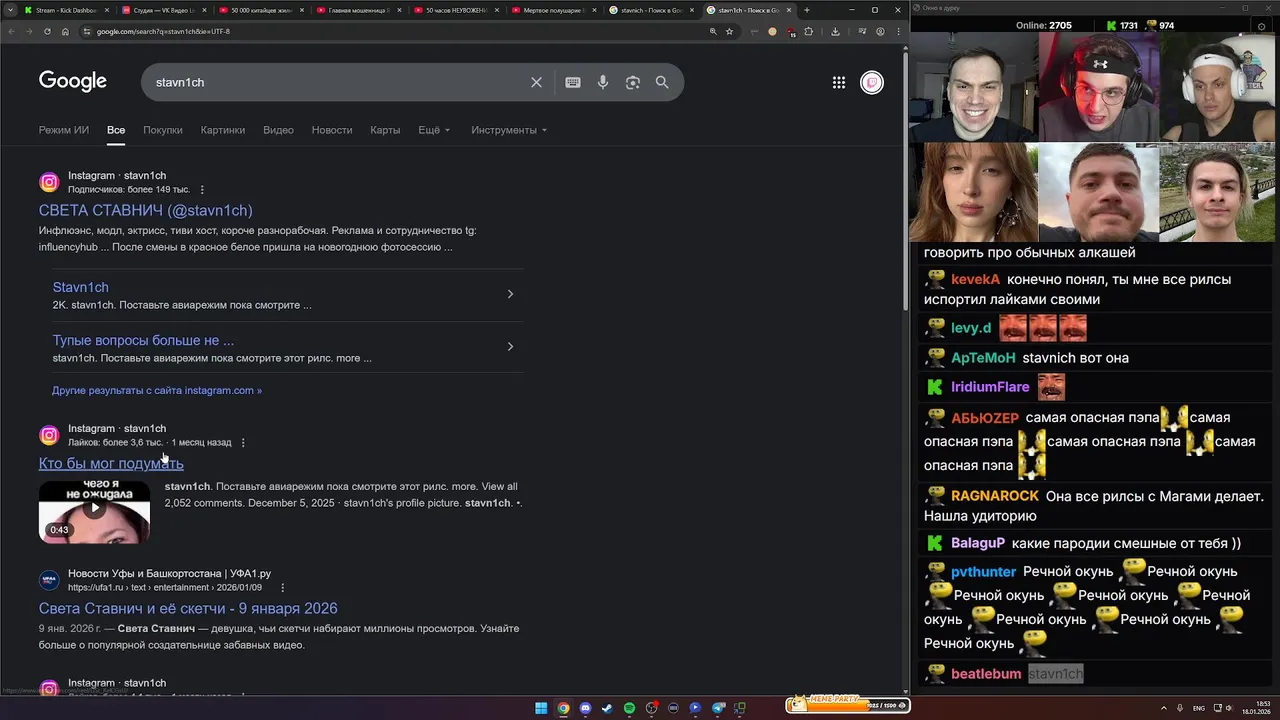
Task: Play the 0:43 video thumbnail
Action: (94, 512)
